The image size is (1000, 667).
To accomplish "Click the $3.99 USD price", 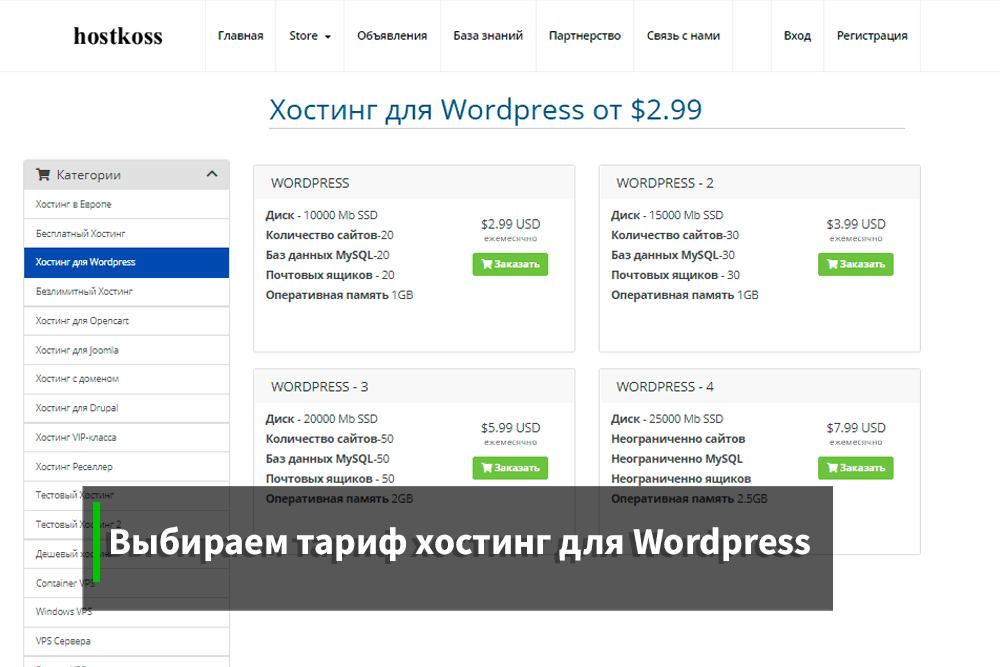I will [856, 224].
